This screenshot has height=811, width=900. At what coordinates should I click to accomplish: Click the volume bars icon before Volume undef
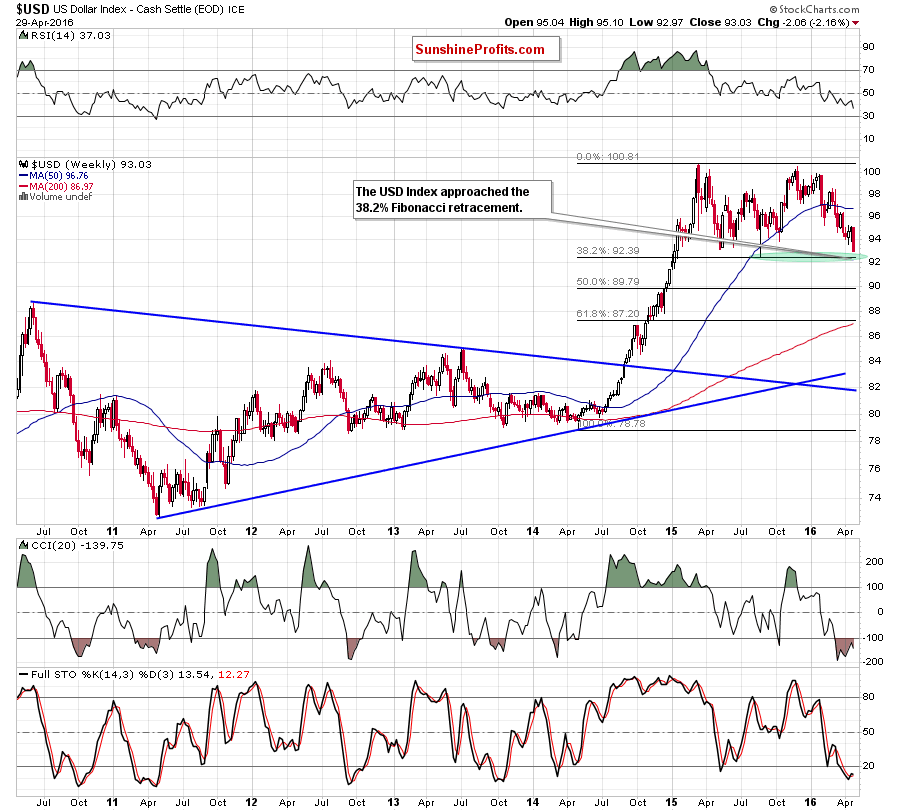[x=24, y=196]
